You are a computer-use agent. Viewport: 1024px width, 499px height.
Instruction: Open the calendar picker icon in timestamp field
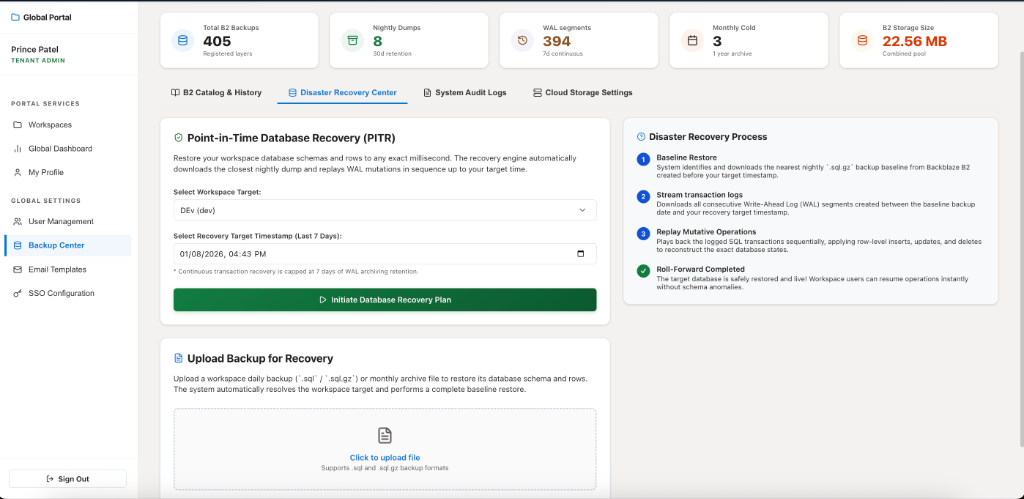(581, 254)
